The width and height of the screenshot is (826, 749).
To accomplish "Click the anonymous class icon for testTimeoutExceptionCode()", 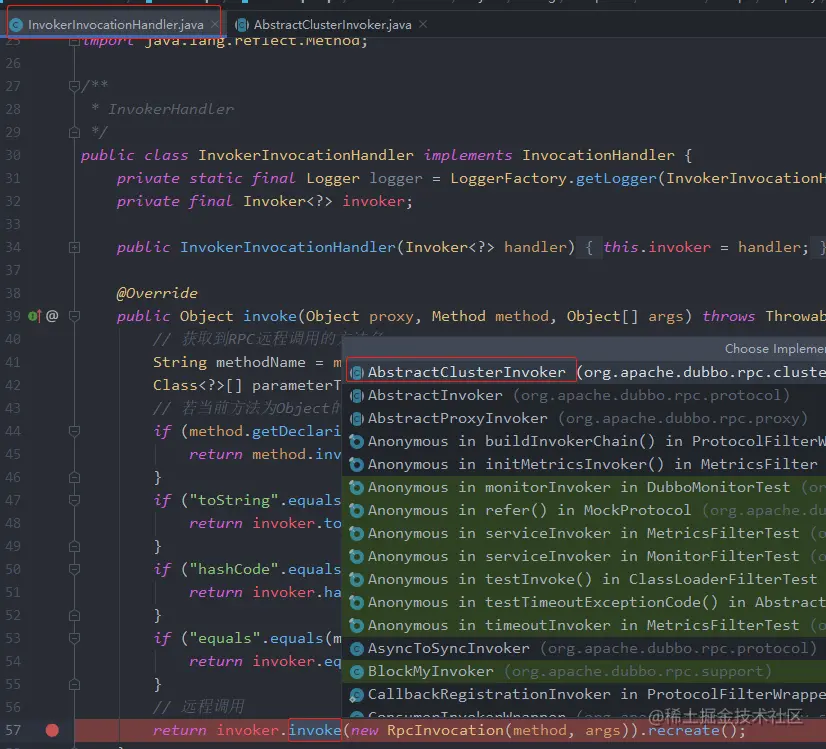I will (357, 603).
